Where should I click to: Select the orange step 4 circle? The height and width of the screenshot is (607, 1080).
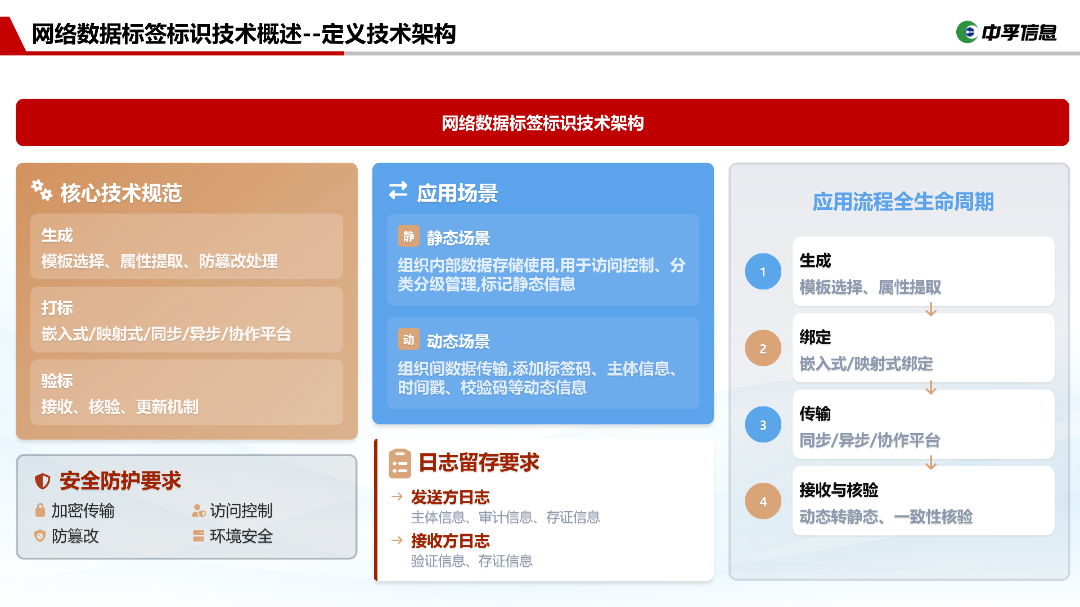click(763, 501)
